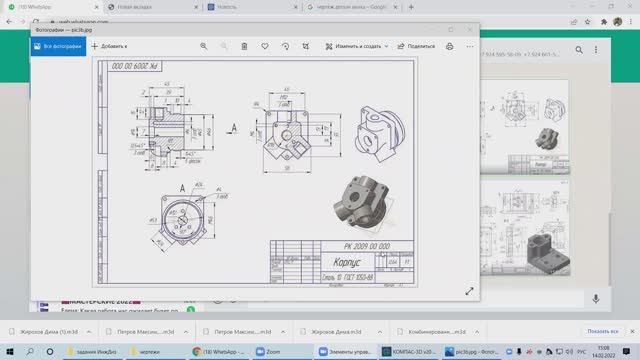The height and width of the screenshot is (360, 640).
Task: Open the lower drawing image in WhatsApp chat
Action: click(525, 227)
